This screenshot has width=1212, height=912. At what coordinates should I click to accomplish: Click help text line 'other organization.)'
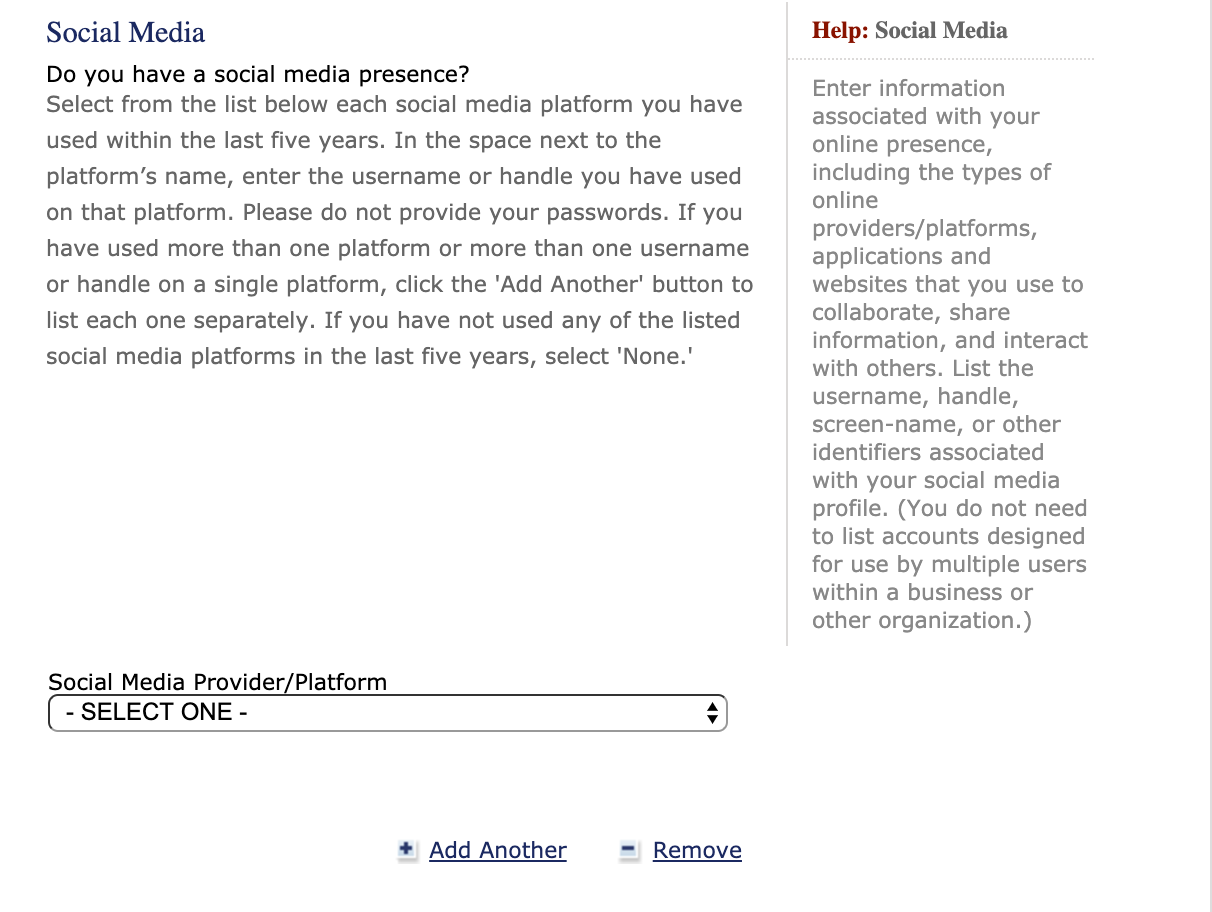click(921, 620)
